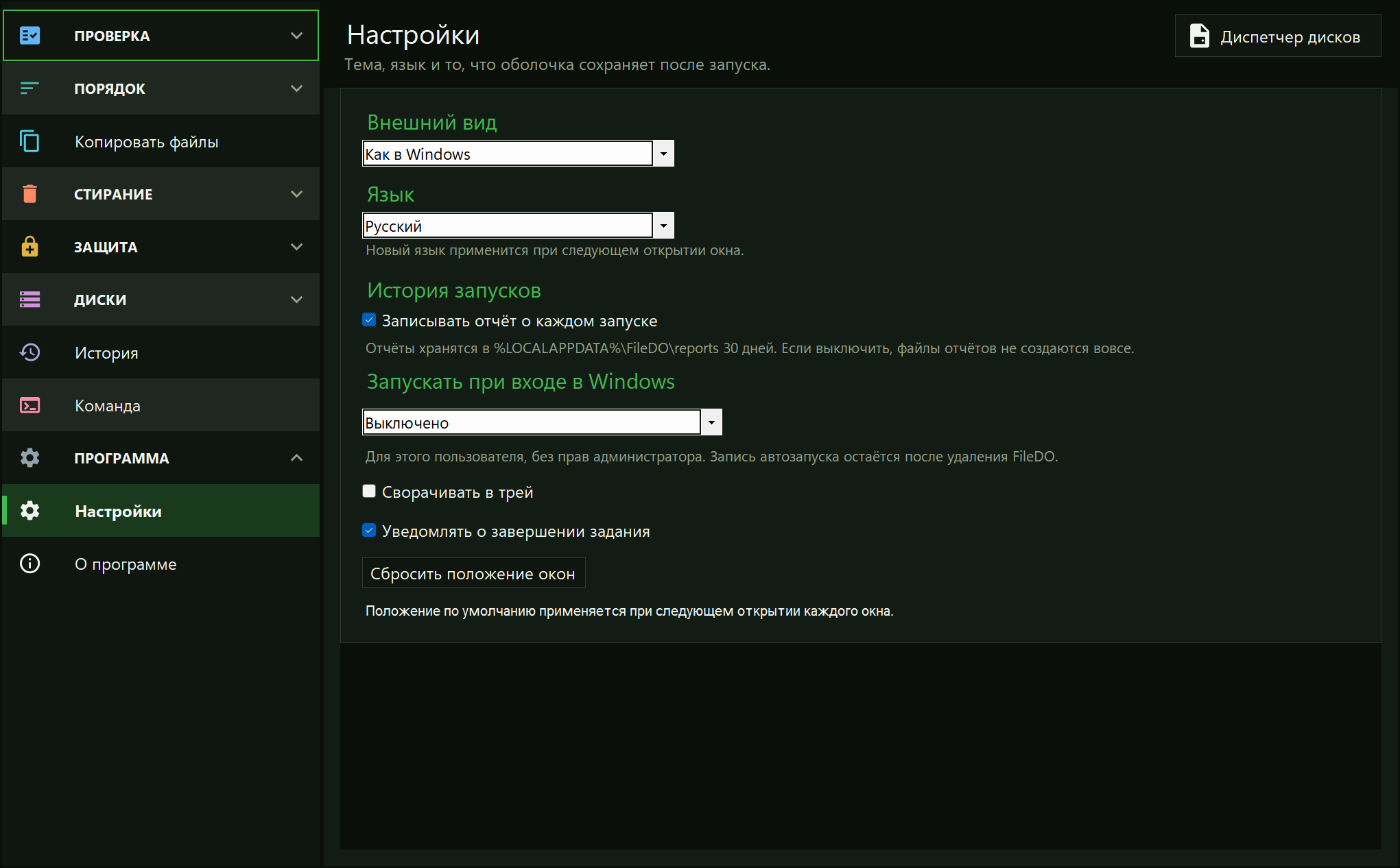Click the О программе info icon

click(x=29, y=564)
